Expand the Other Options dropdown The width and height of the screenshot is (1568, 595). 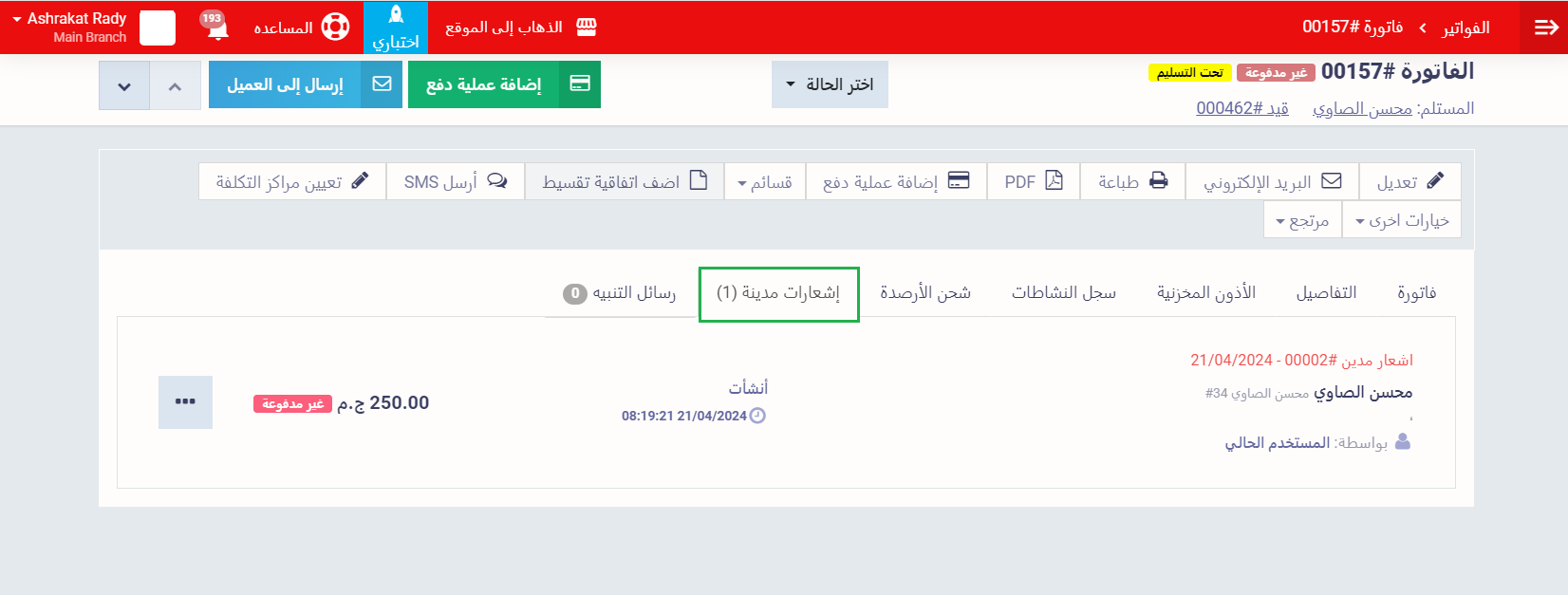(x=1401, y=220)
